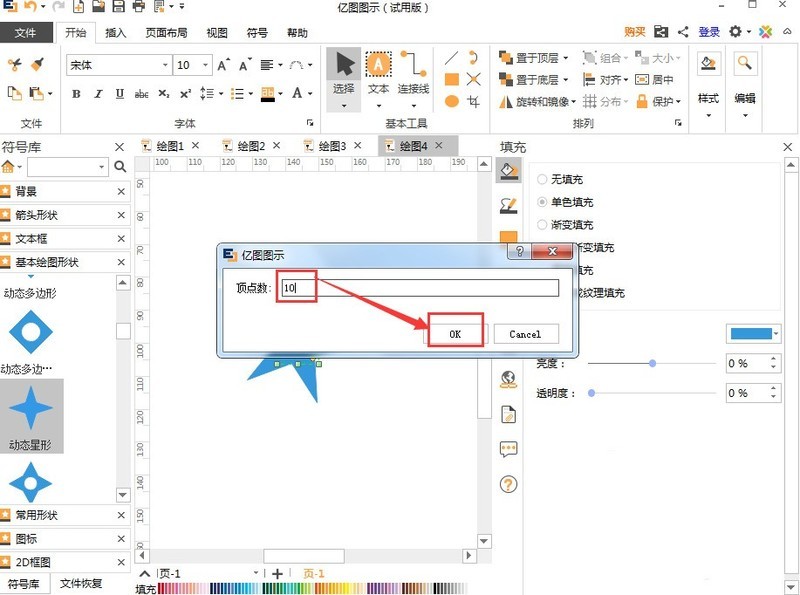Screen dimensions: 800x595
Task: Open the comment bubble panel icon
Action: pyautogui.click(x=508, y=449)
